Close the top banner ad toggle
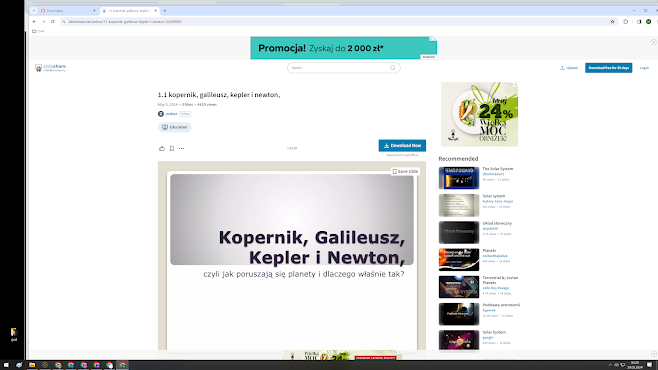658x370 pixels. click(x=653, y=42)
